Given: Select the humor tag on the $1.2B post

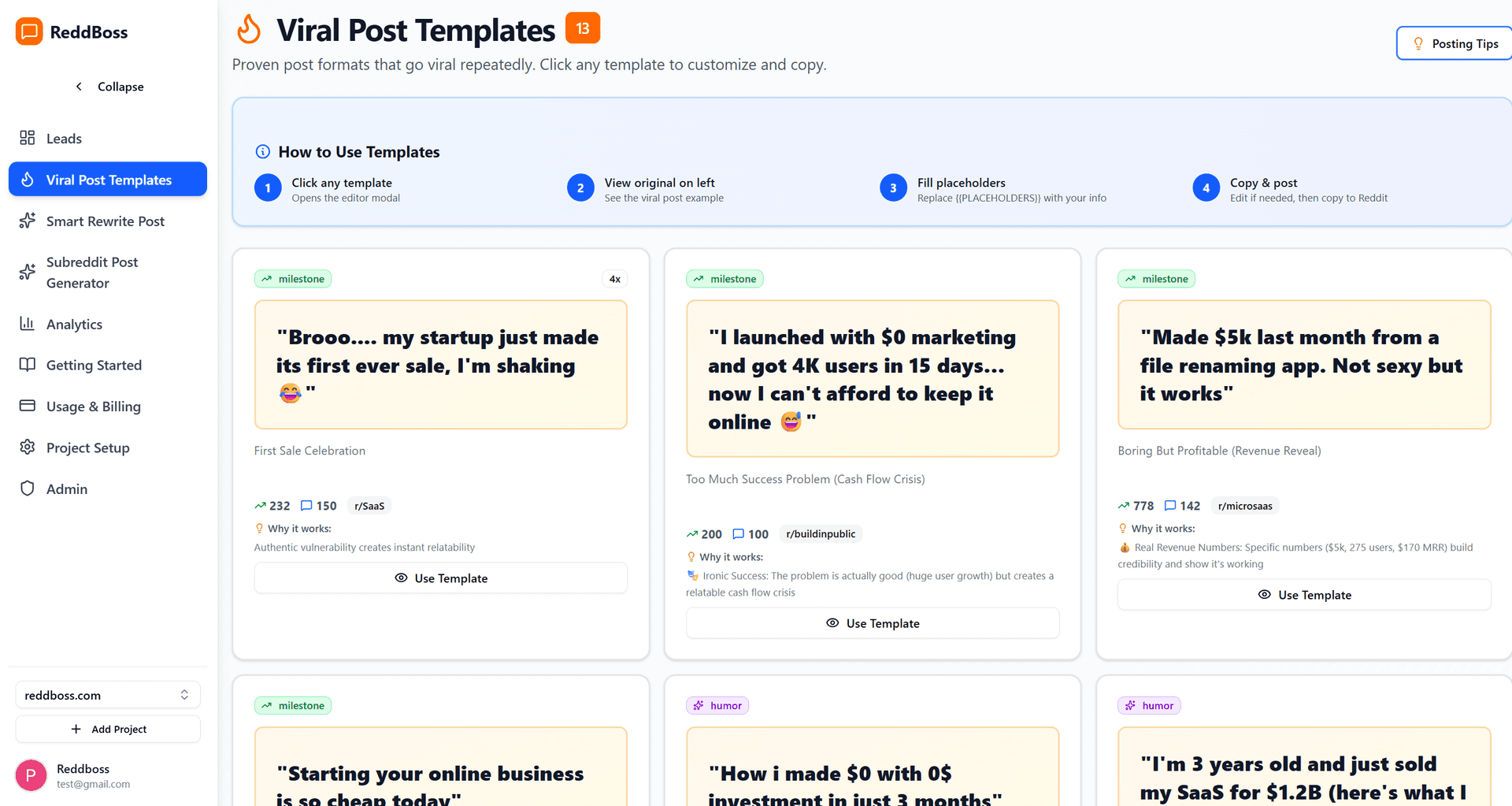Looking at the screenshot, I should (1149, 705).
